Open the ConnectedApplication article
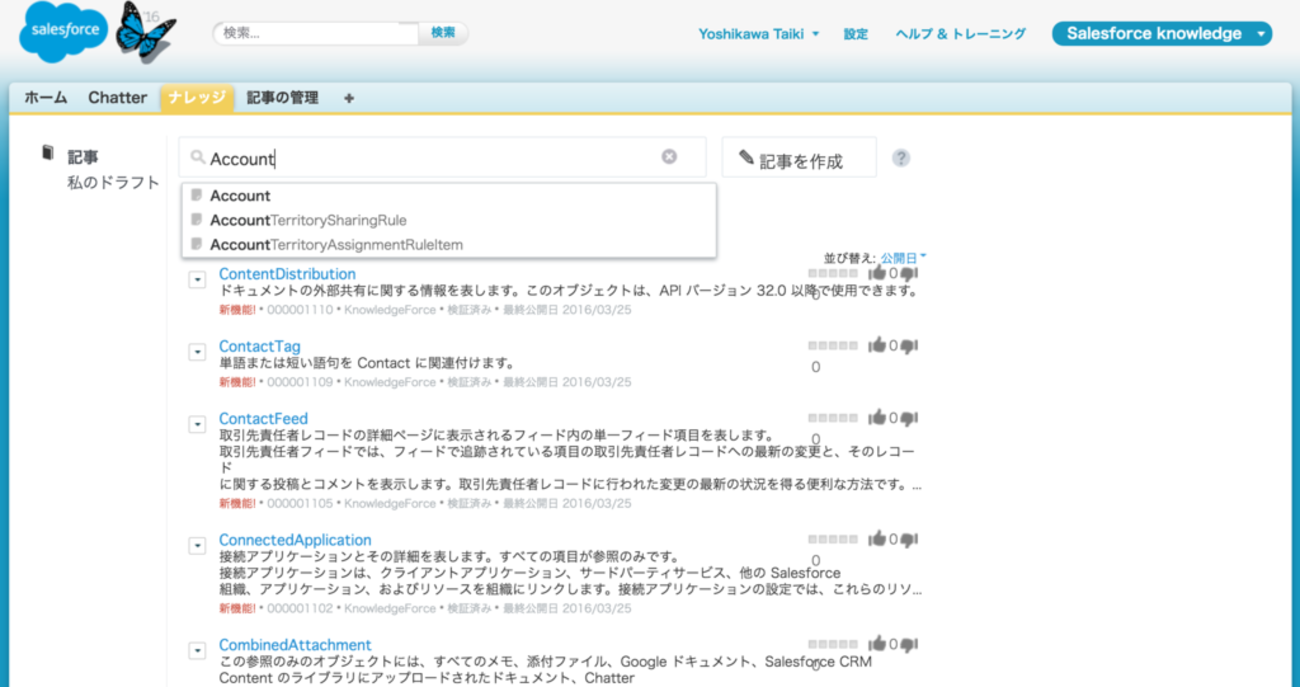 click(295, 540)
